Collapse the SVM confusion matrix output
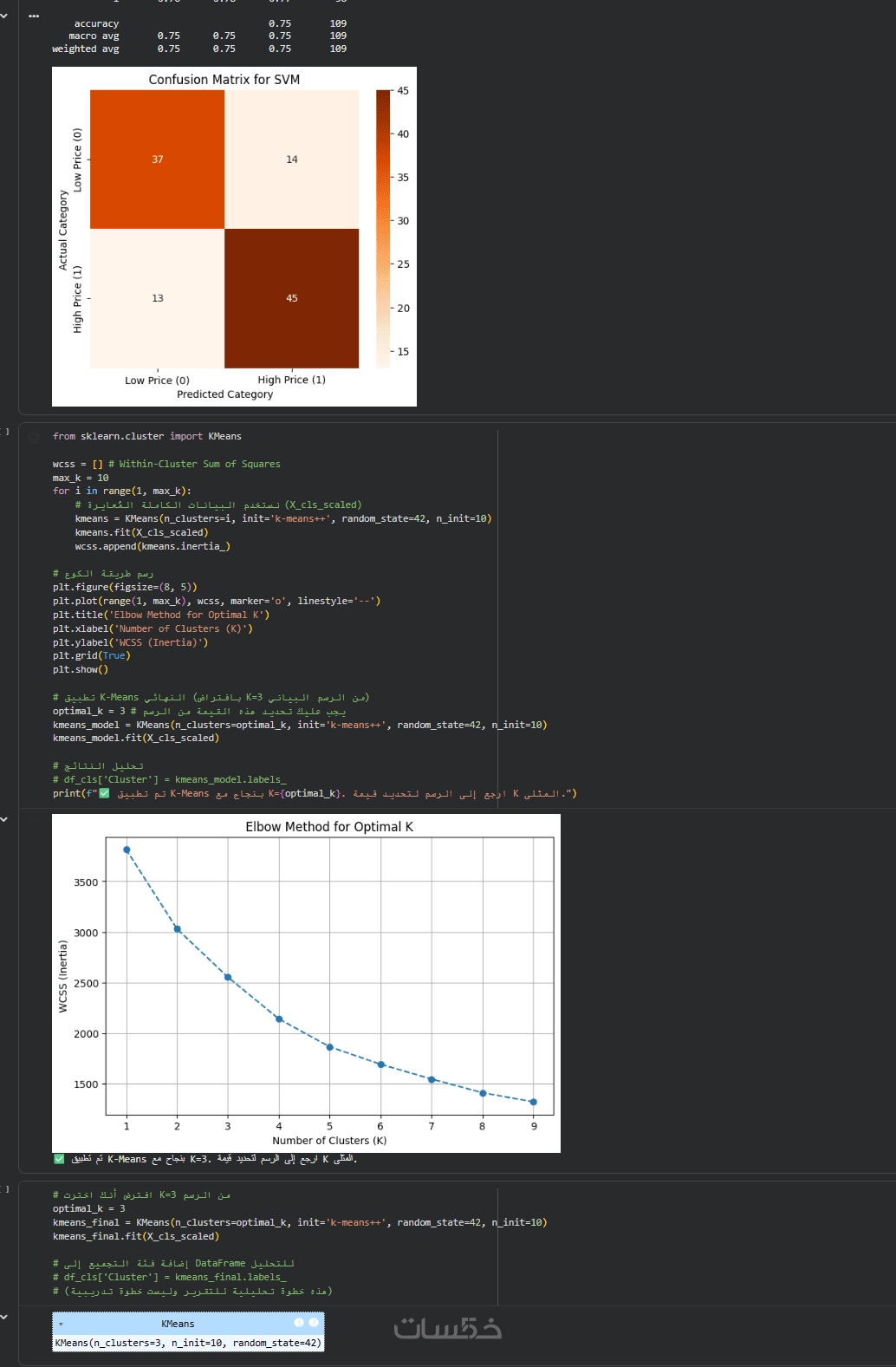This screenshot has height=1367, width=896. point(4,16)
